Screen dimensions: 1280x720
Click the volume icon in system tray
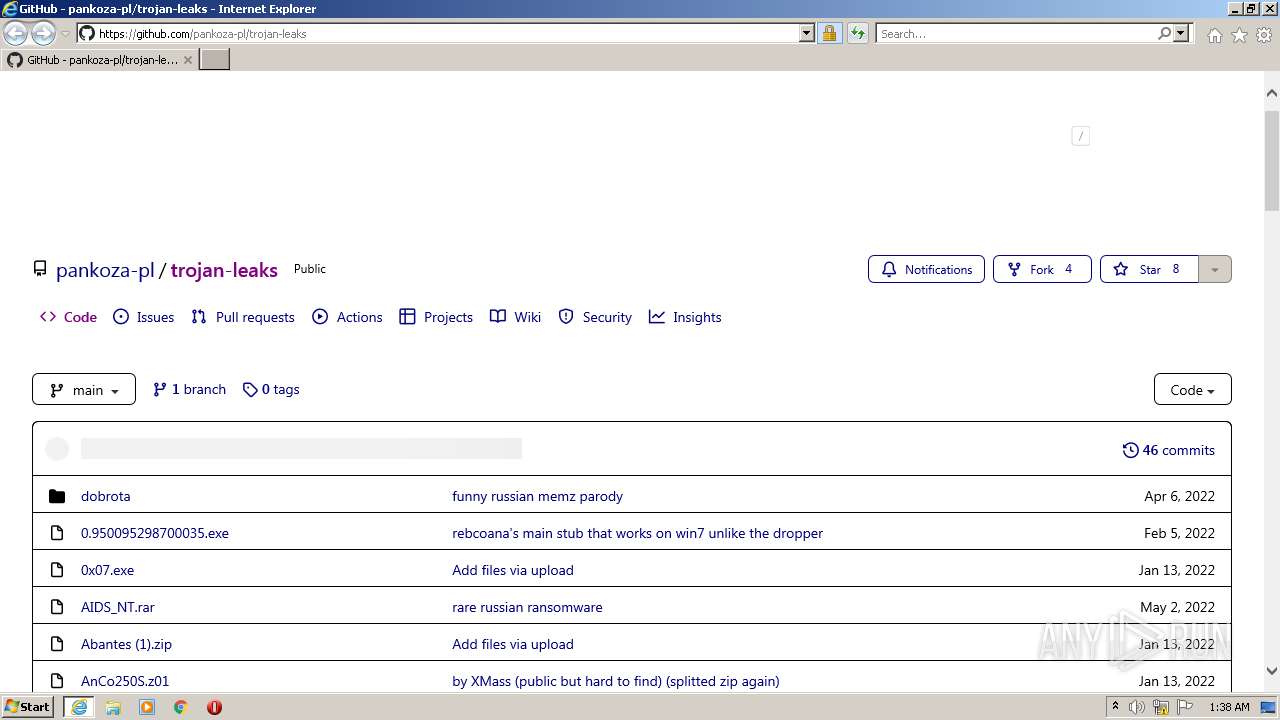(1137, 707)
